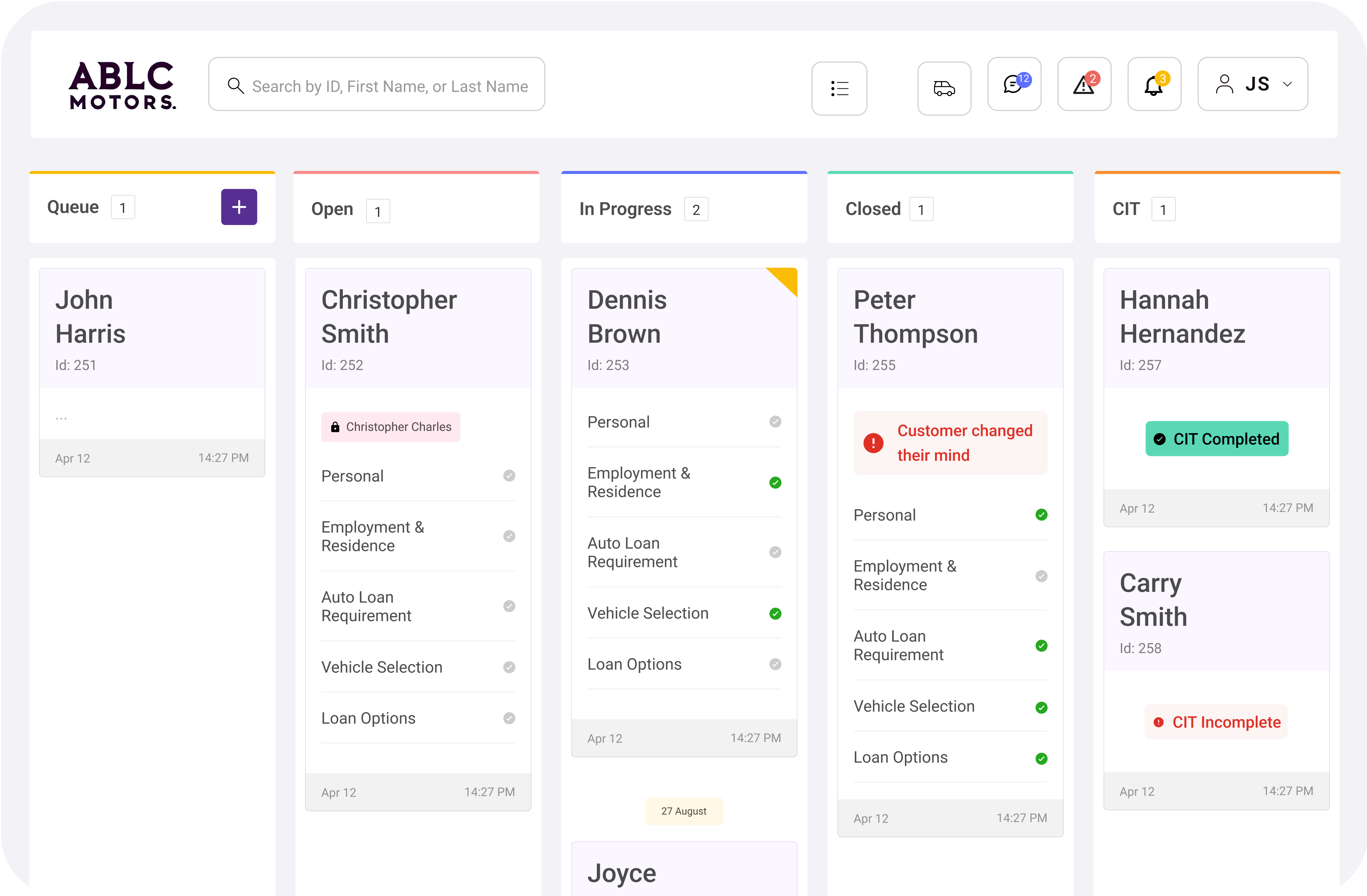Viewport: 1367px width, 896px height.
Task: Toggle Vehicle Selection check on Dennis Brown card
Action: [x=775, y=613]
